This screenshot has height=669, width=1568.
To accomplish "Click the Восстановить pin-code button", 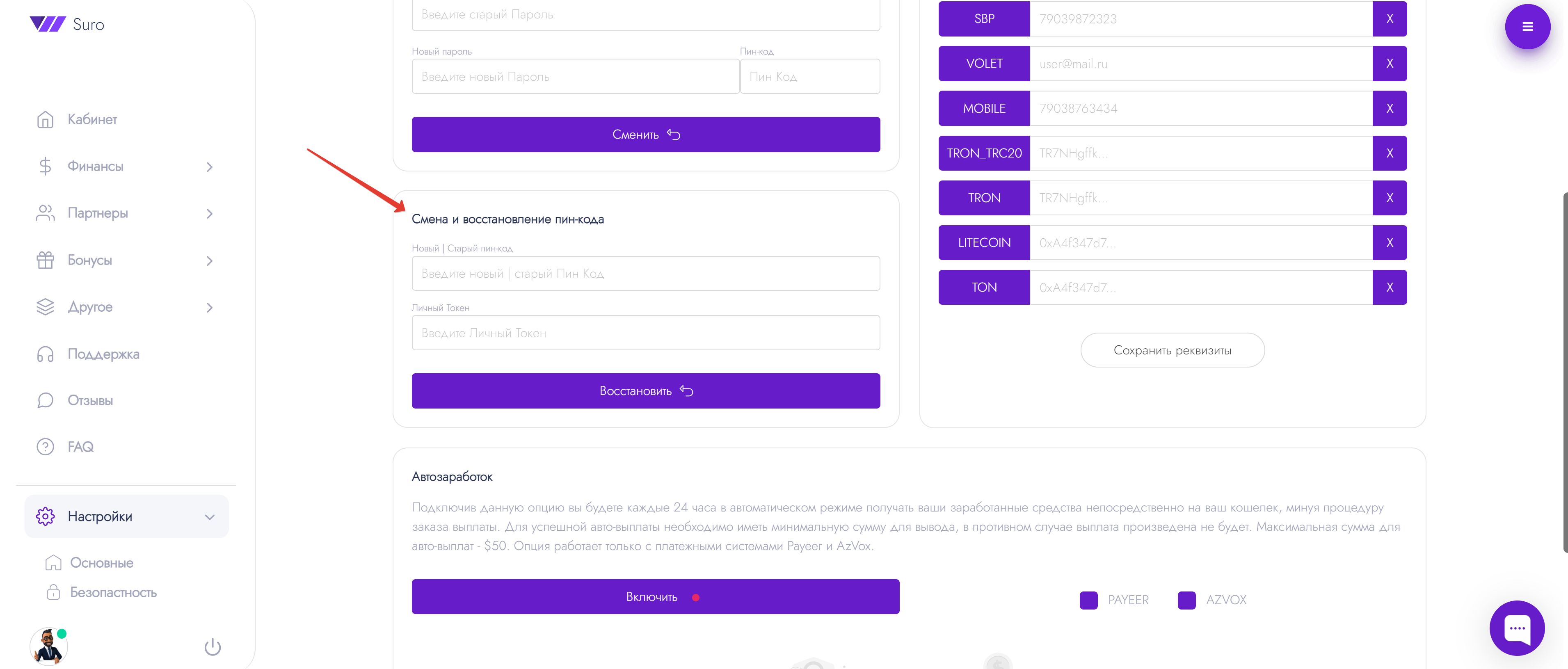I will pyautogui.click(x=646, y=391).
